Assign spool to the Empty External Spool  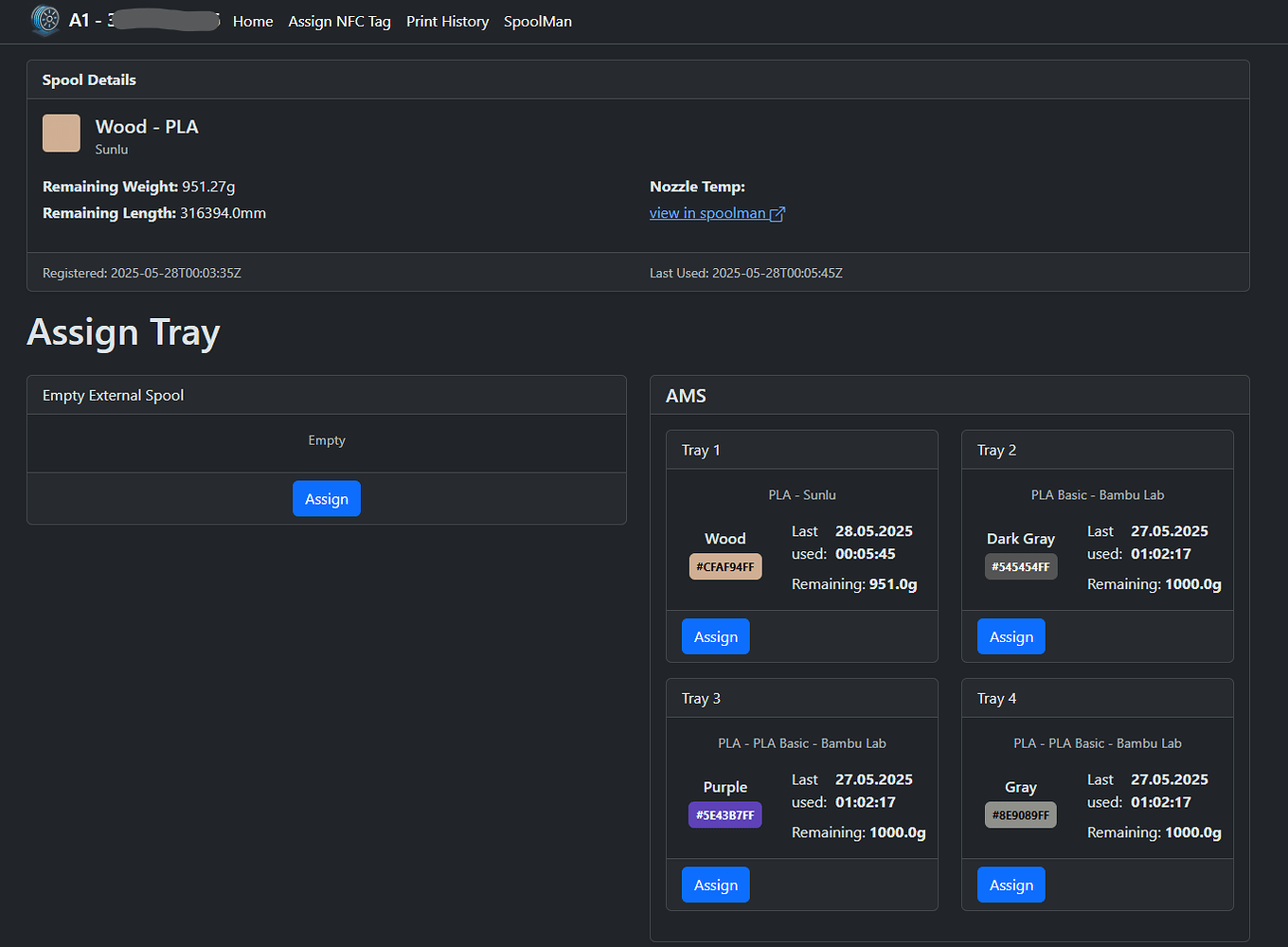[x=326, y=498]
